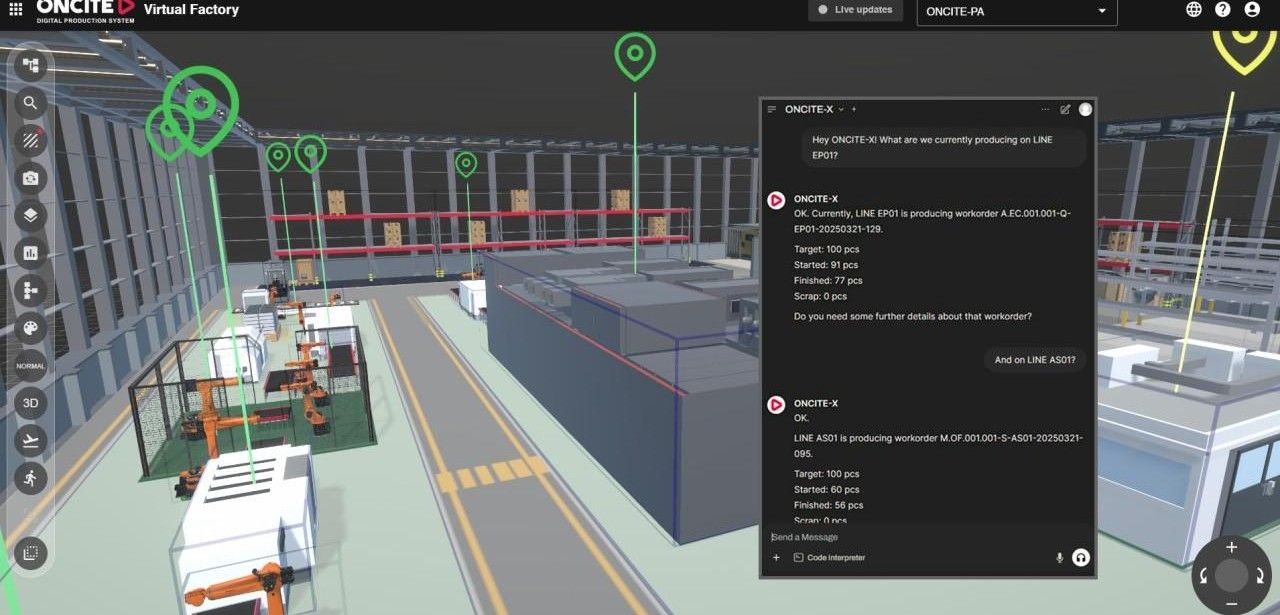The height and width of the screenshot is (615, 1280).
Task: Click 'Do you need some further details' text
Action: pos(912,316)
